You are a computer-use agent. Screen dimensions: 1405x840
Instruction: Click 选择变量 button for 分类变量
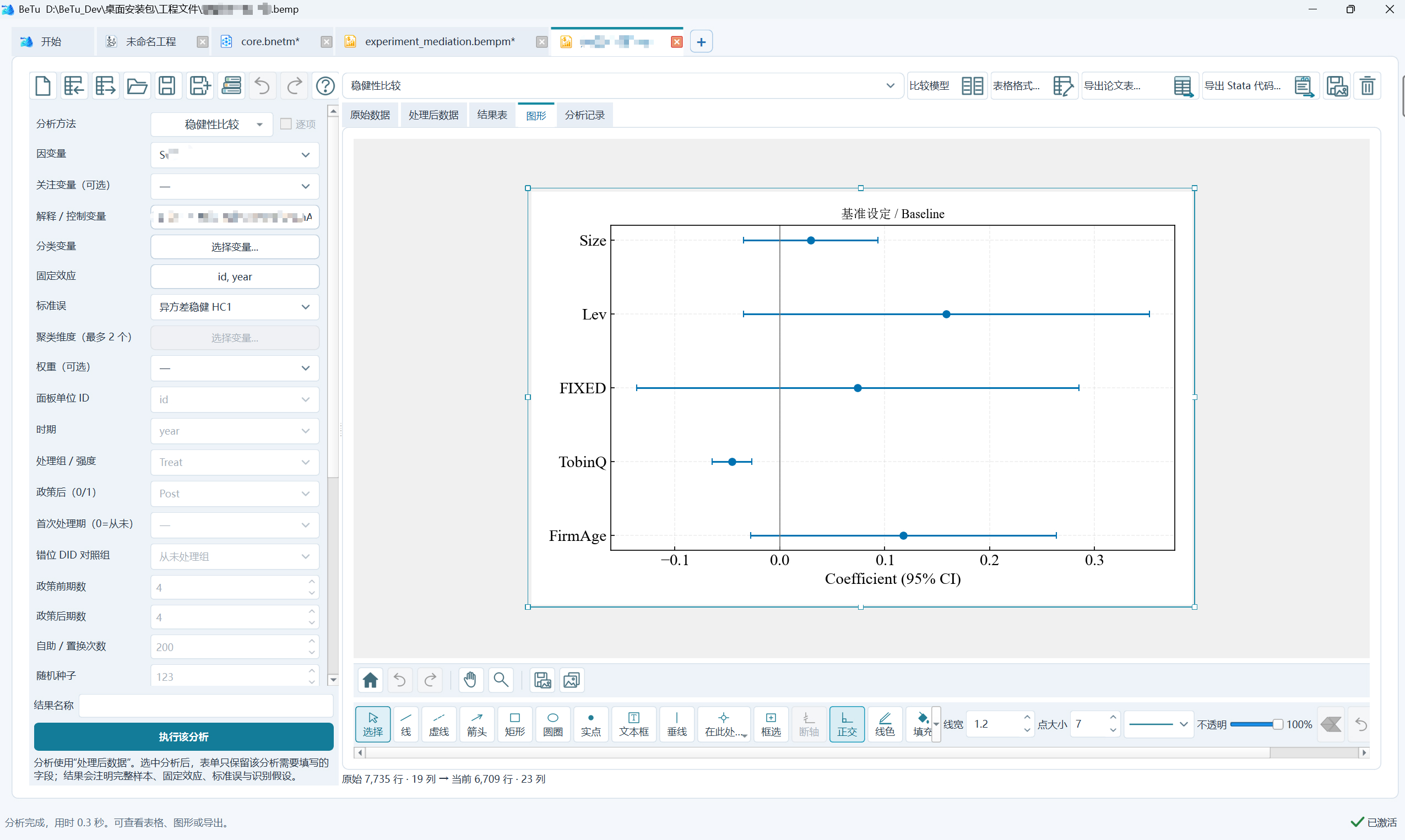235,247
